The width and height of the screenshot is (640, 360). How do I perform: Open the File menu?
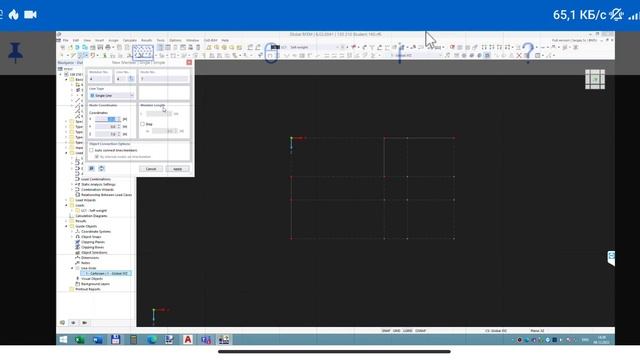point(65,40)
